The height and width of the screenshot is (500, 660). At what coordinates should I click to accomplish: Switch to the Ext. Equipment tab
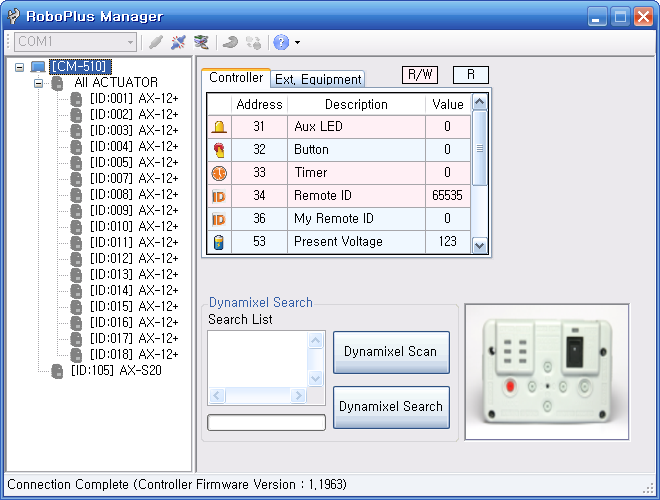pyautogui.click(x=318, y=79)
